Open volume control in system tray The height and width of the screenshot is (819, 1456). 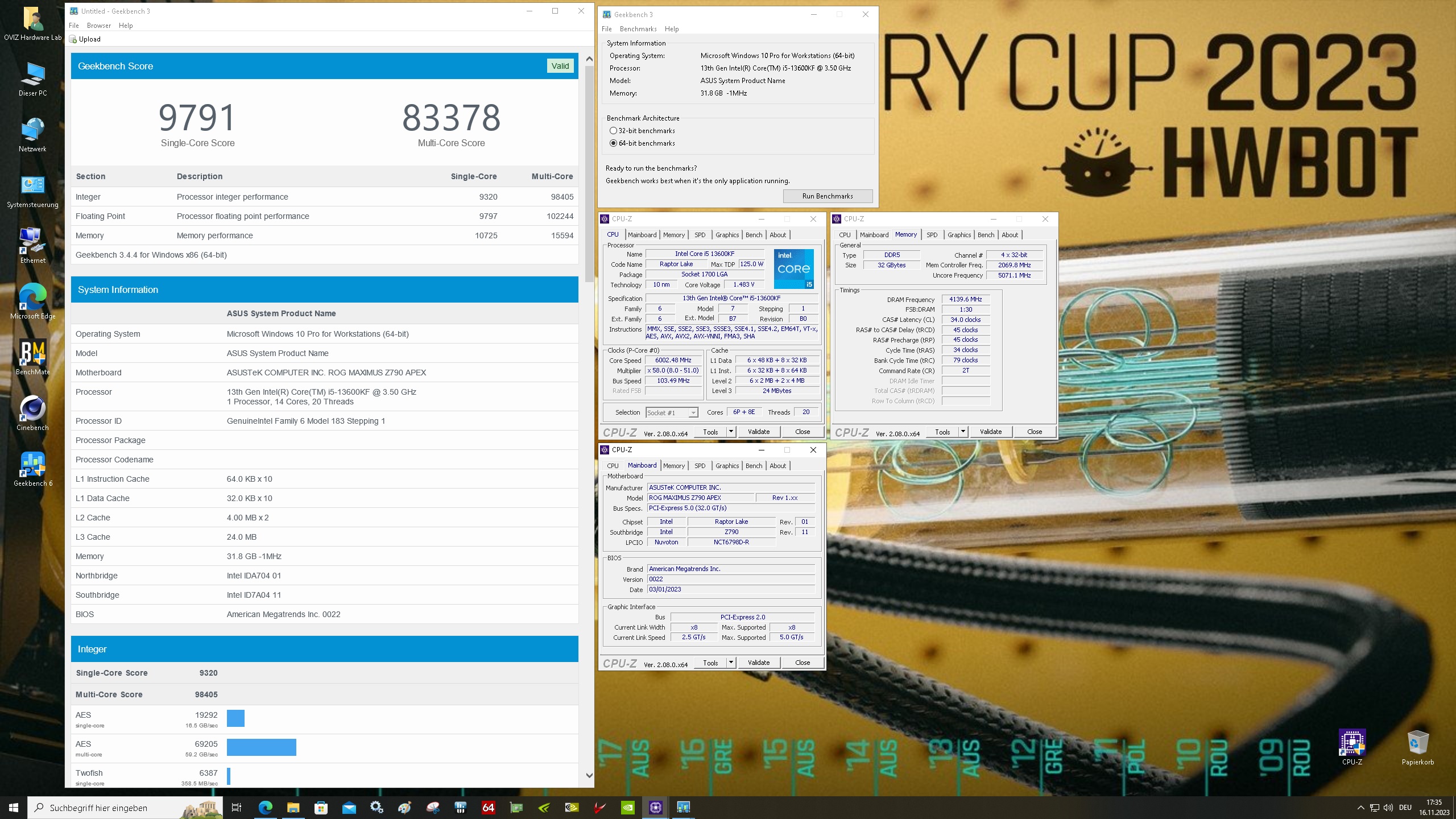[x=1388, y=808]
